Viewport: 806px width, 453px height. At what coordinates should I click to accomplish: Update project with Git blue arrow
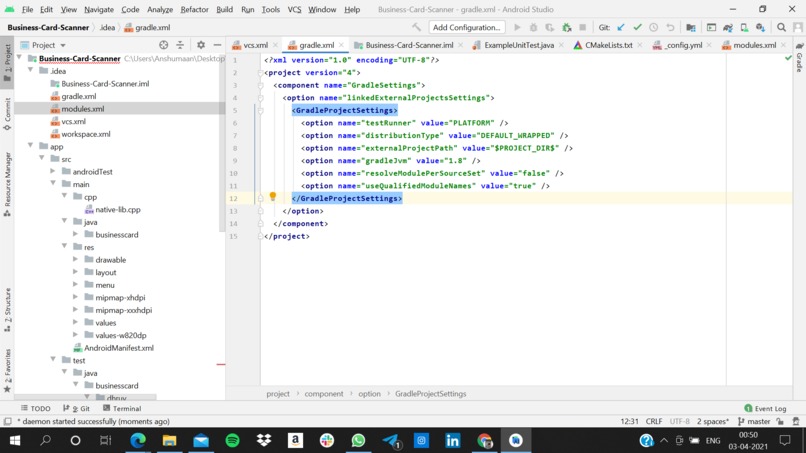621,27
